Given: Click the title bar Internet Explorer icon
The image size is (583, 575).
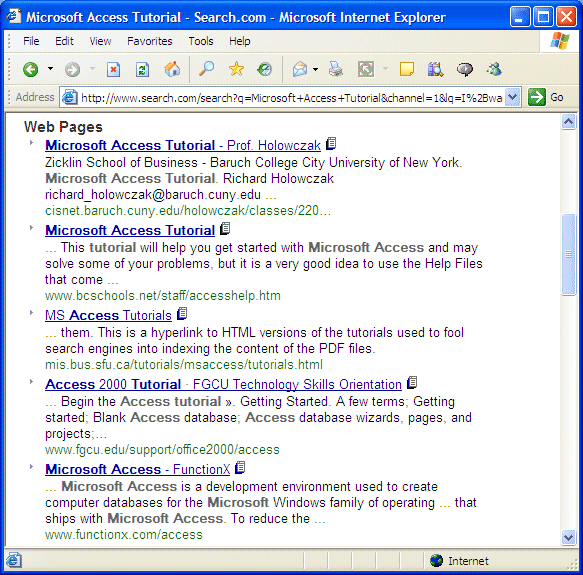Looking at the screenshot, I should 14,16.
